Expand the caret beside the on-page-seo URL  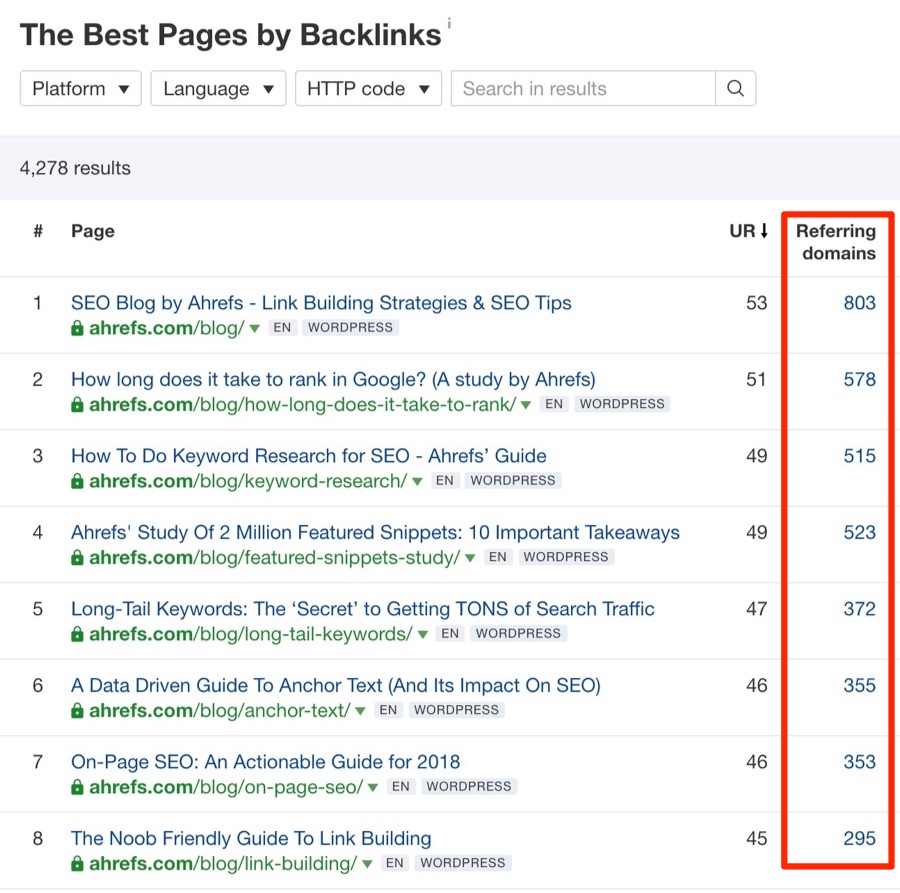[373, 787]
